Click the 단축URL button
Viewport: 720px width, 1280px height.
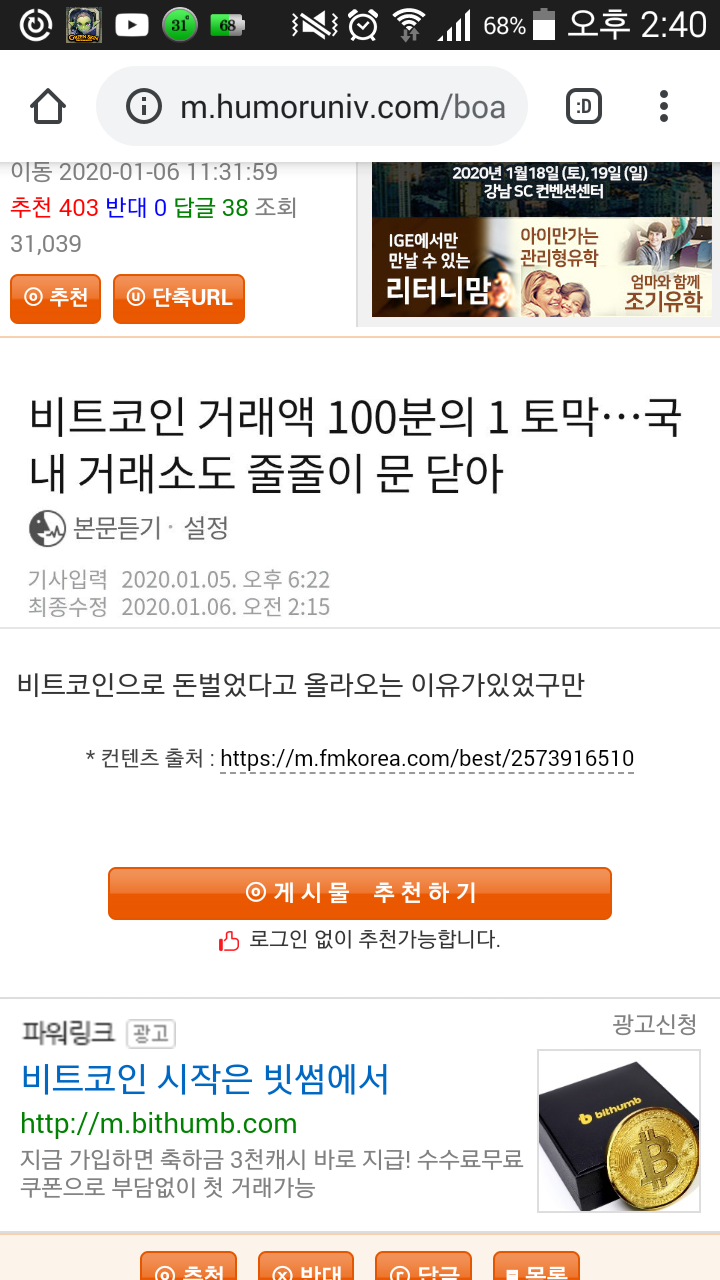click(179, 298)
